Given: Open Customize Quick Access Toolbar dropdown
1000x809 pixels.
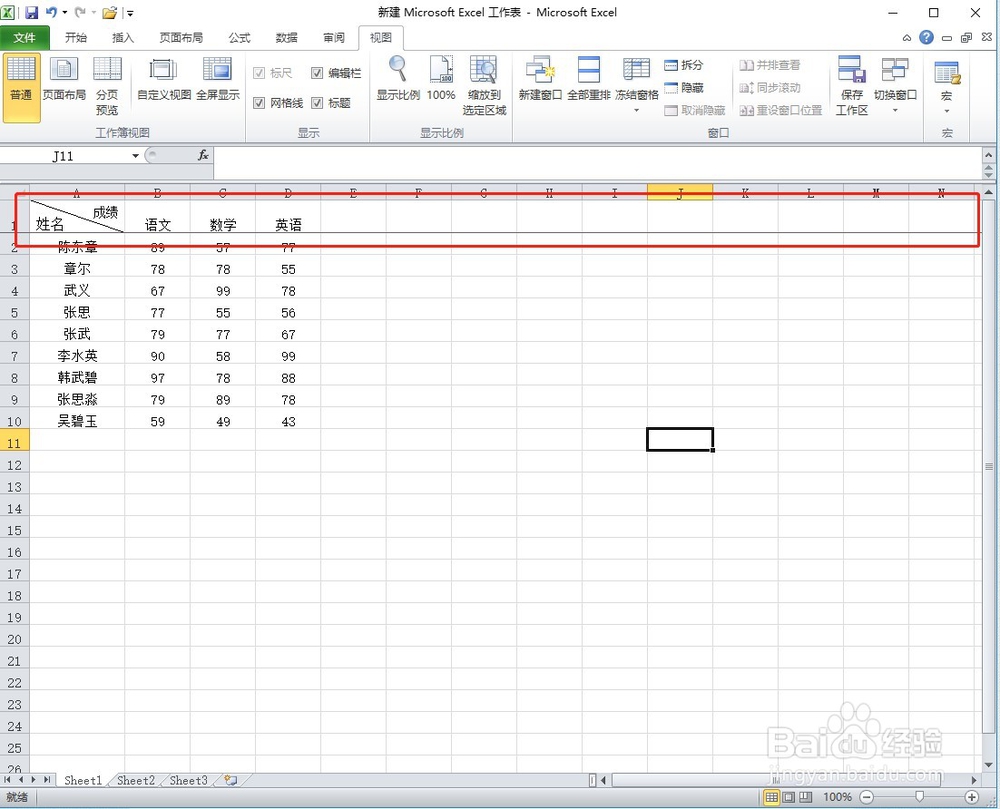Looking at the screenshot, I should 129,12.
